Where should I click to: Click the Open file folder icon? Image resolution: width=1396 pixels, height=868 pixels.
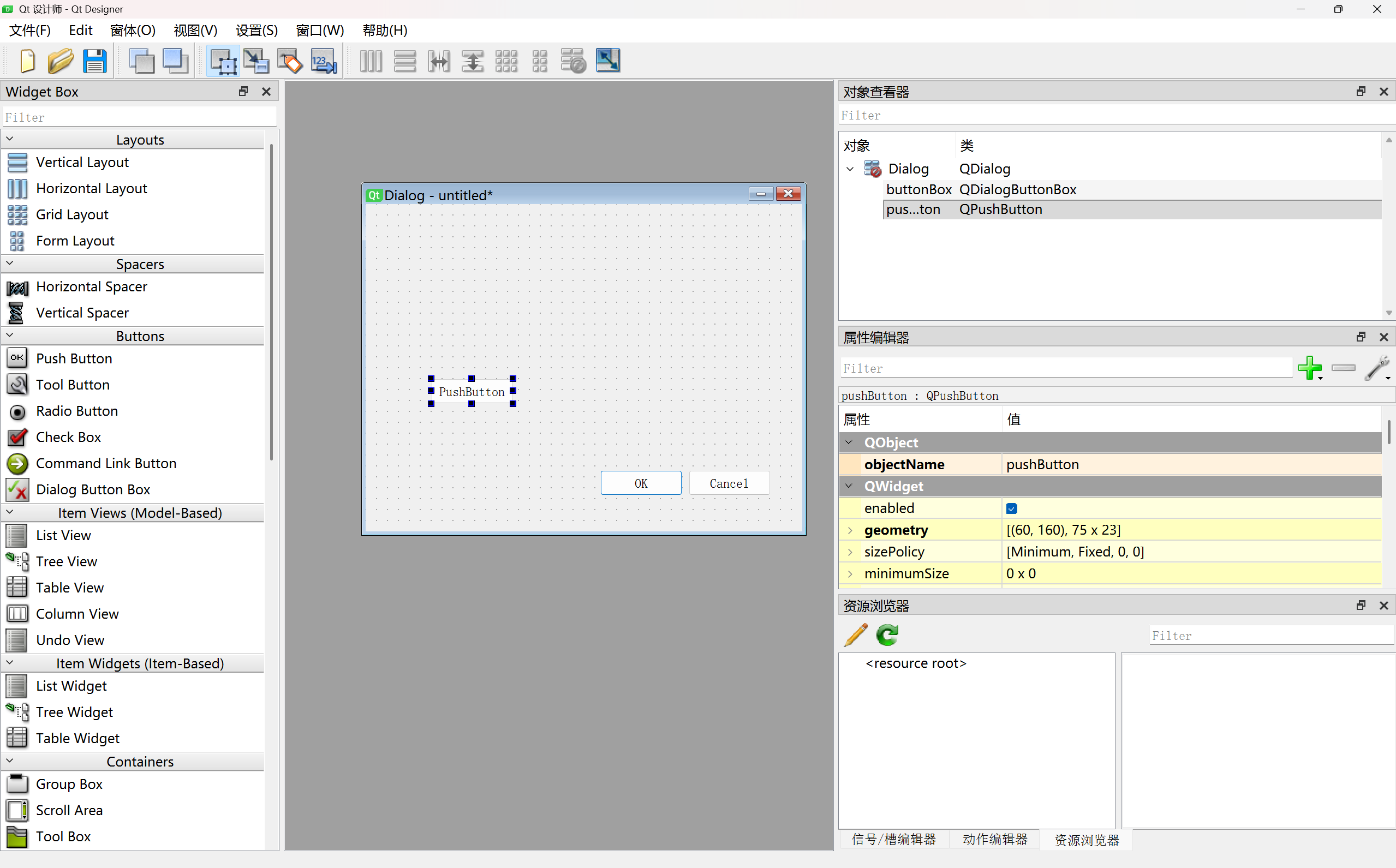pyautogui.click(x=60, y=61)
